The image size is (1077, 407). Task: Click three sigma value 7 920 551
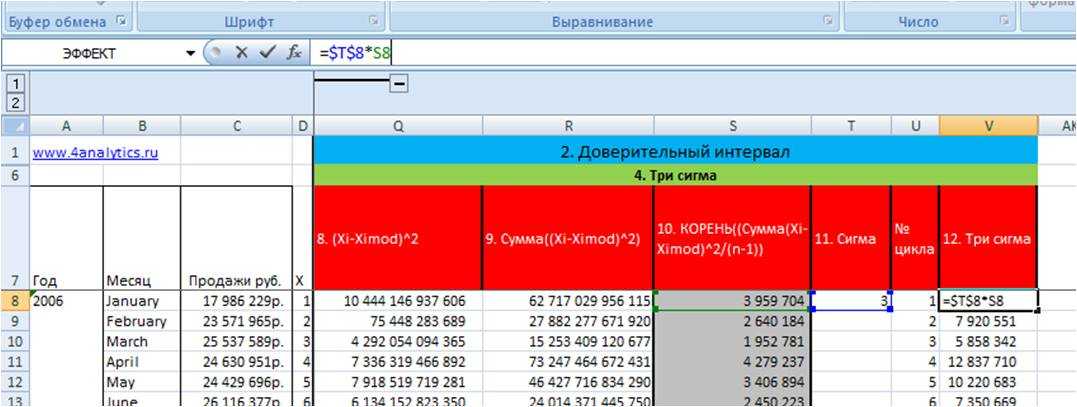click(x=988, y=321)
